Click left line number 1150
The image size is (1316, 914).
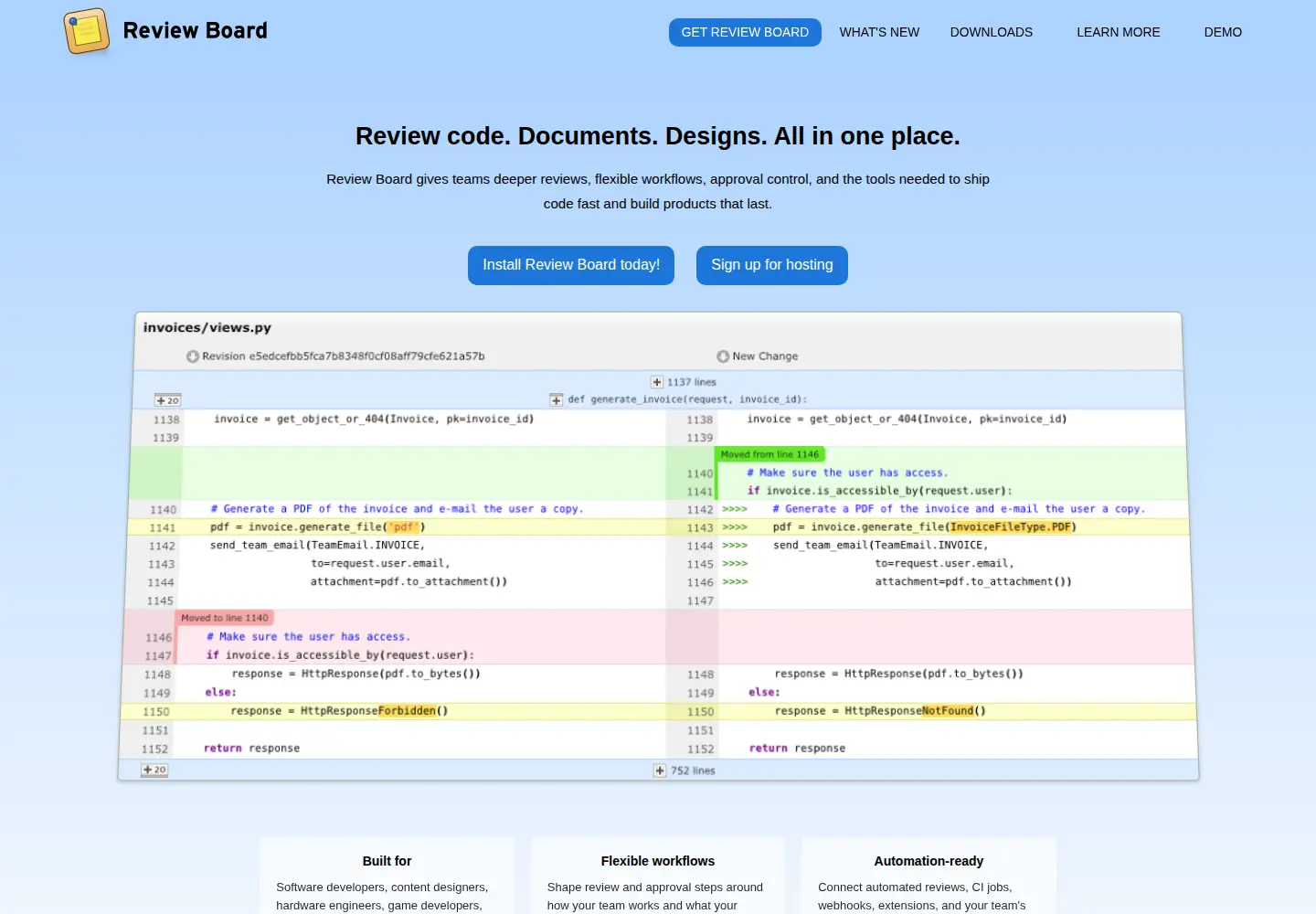pos(155,711)
